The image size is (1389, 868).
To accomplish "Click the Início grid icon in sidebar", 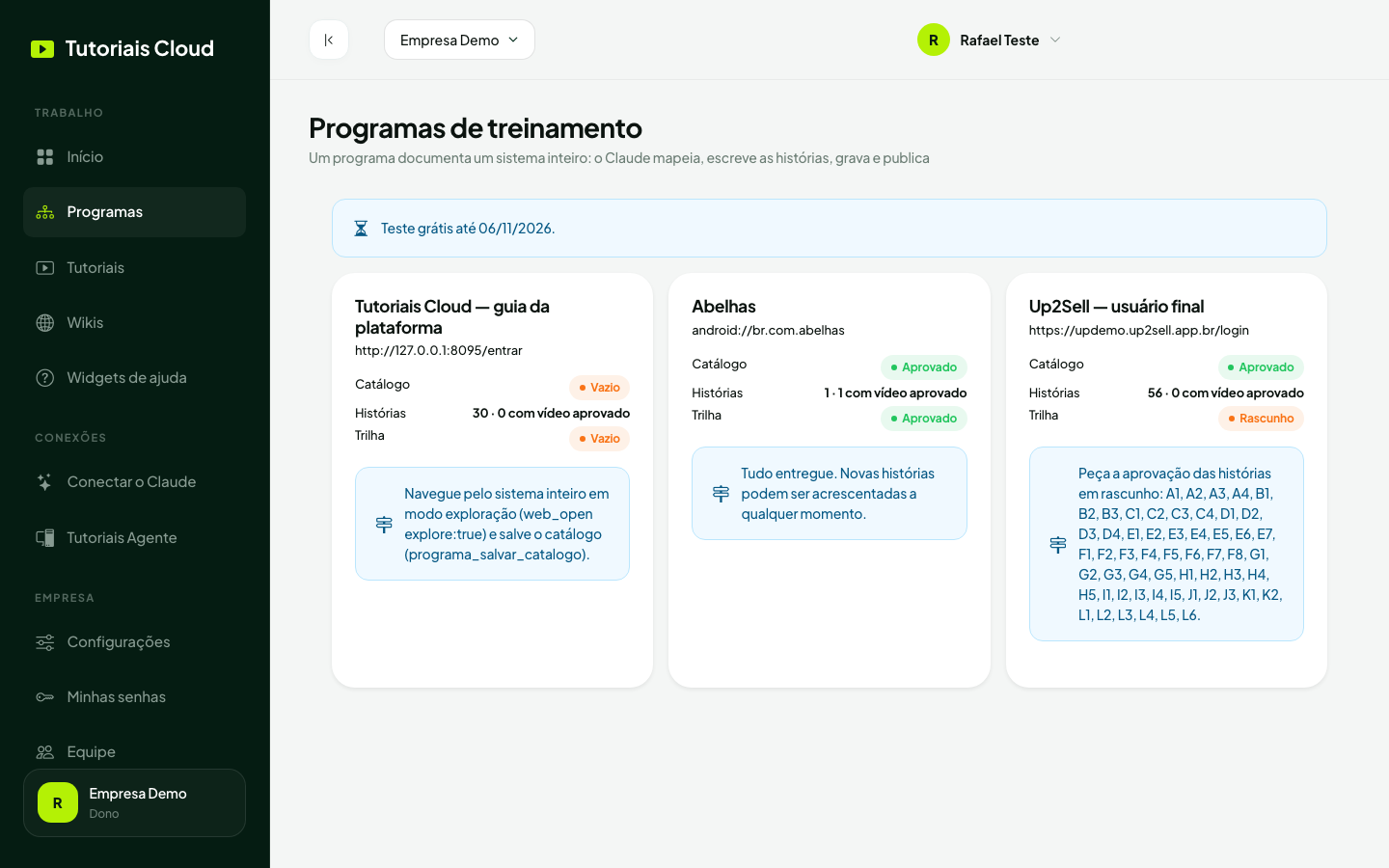I will pyautogui.click(x=45, y=157).
